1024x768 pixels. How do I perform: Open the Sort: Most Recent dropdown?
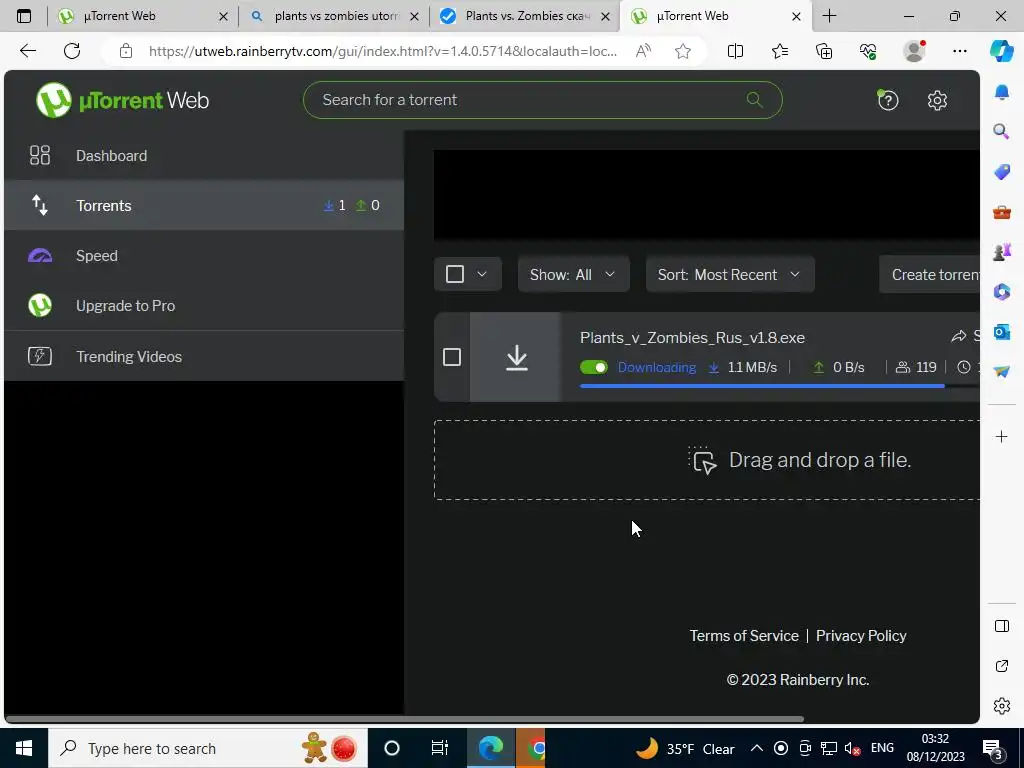729,274
